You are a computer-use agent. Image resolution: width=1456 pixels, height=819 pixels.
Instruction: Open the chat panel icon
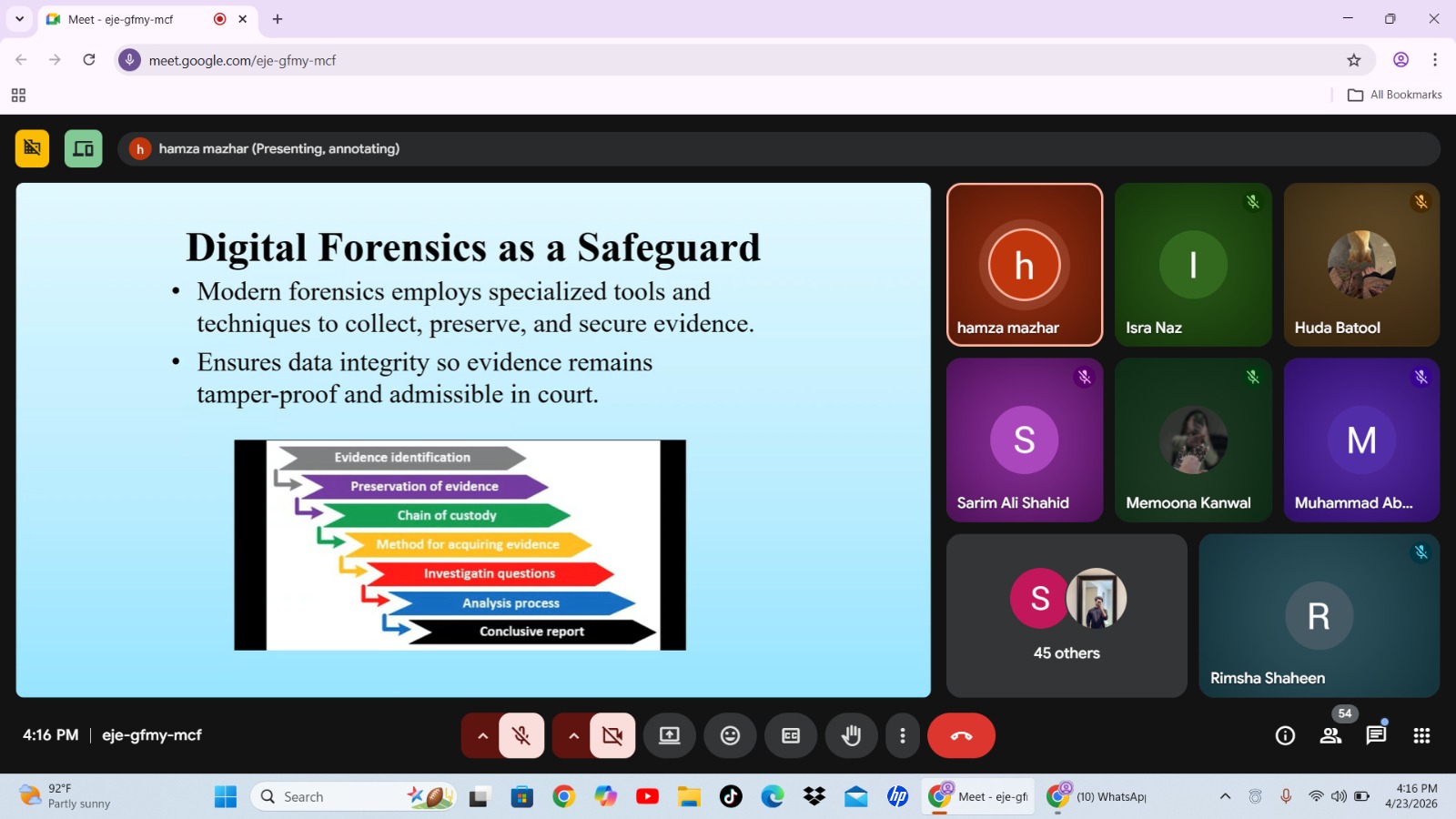(1376, 735)
